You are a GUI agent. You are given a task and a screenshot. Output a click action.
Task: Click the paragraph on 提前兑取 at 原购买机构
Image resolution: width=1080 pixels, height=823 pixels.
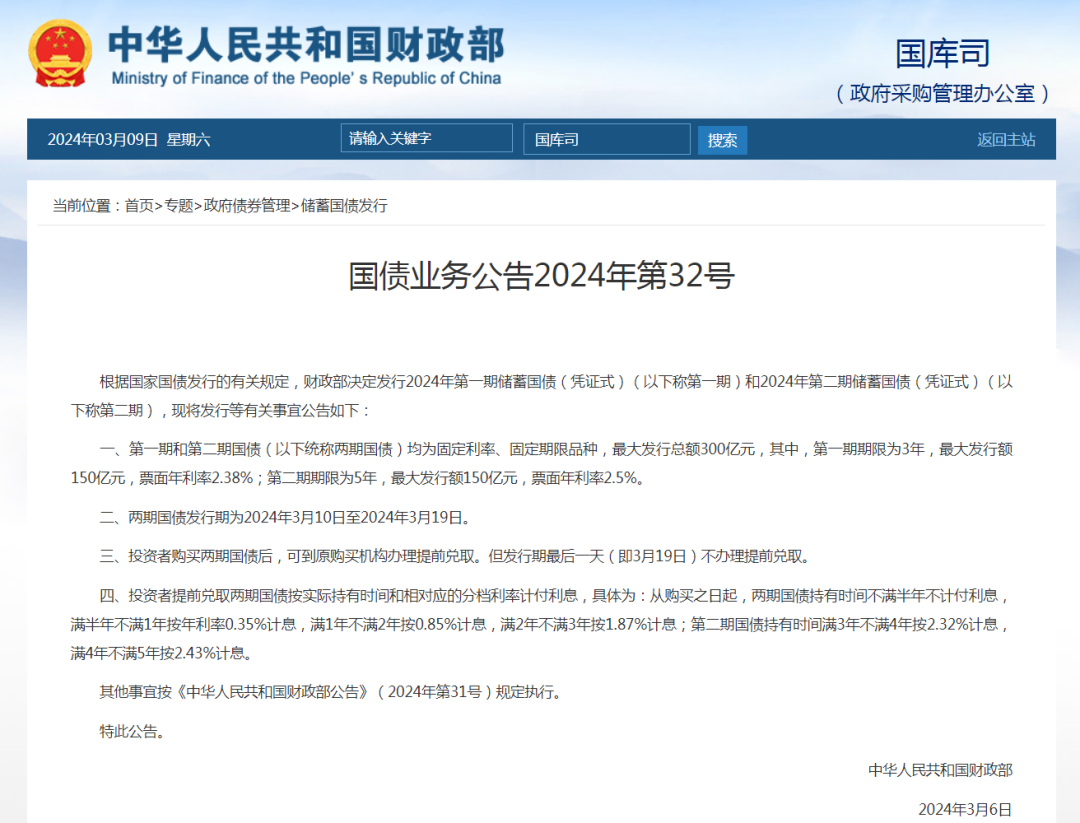(x=454, y=556)
